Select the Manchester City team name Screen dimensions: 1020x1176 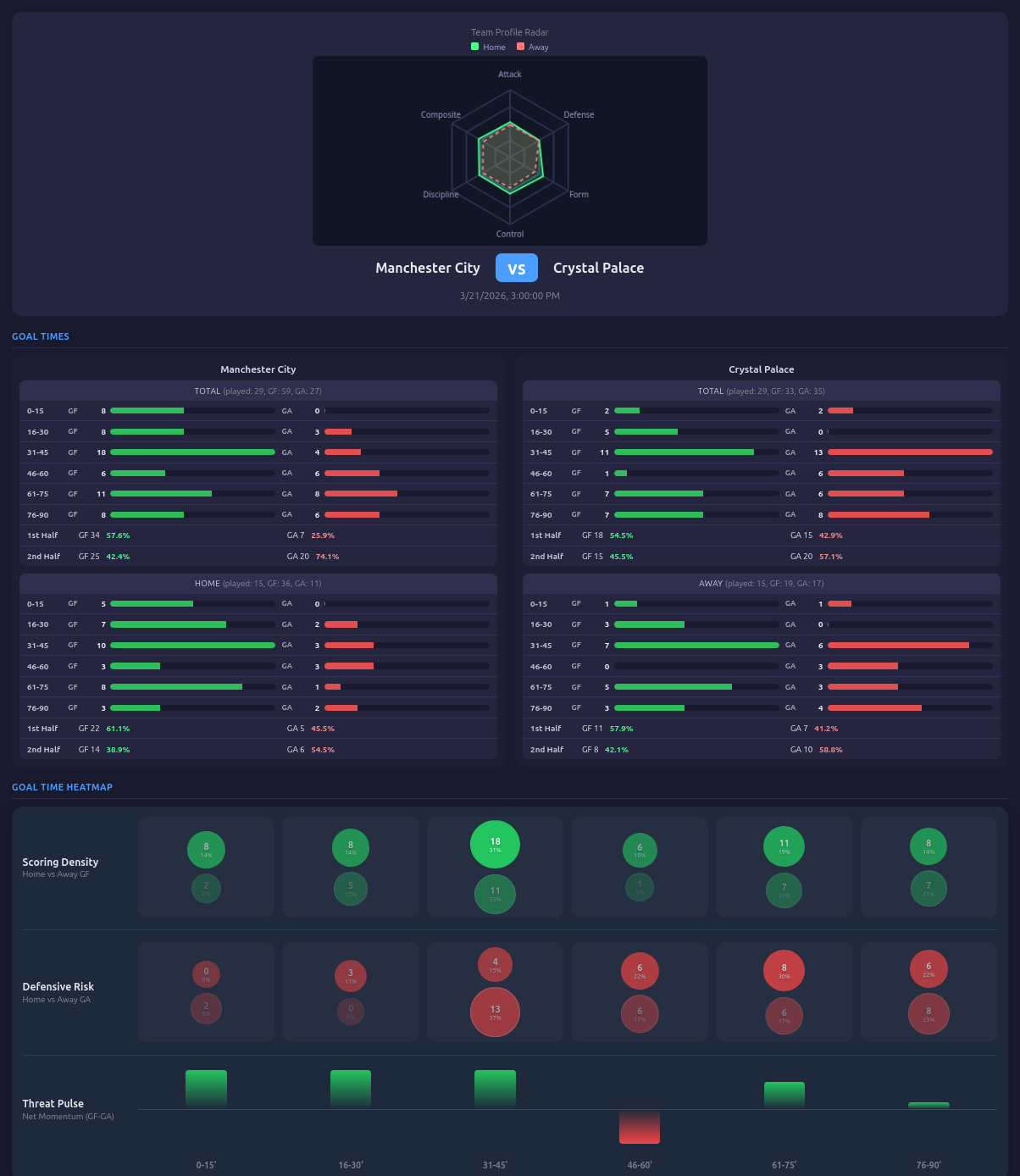point(428,268)
